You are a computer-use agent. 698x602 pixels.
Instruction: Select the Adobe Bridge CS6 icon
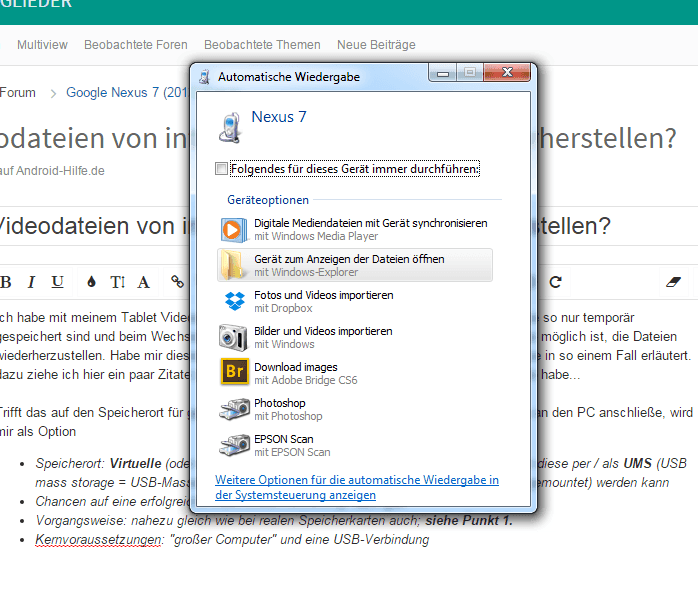point(235,371)
